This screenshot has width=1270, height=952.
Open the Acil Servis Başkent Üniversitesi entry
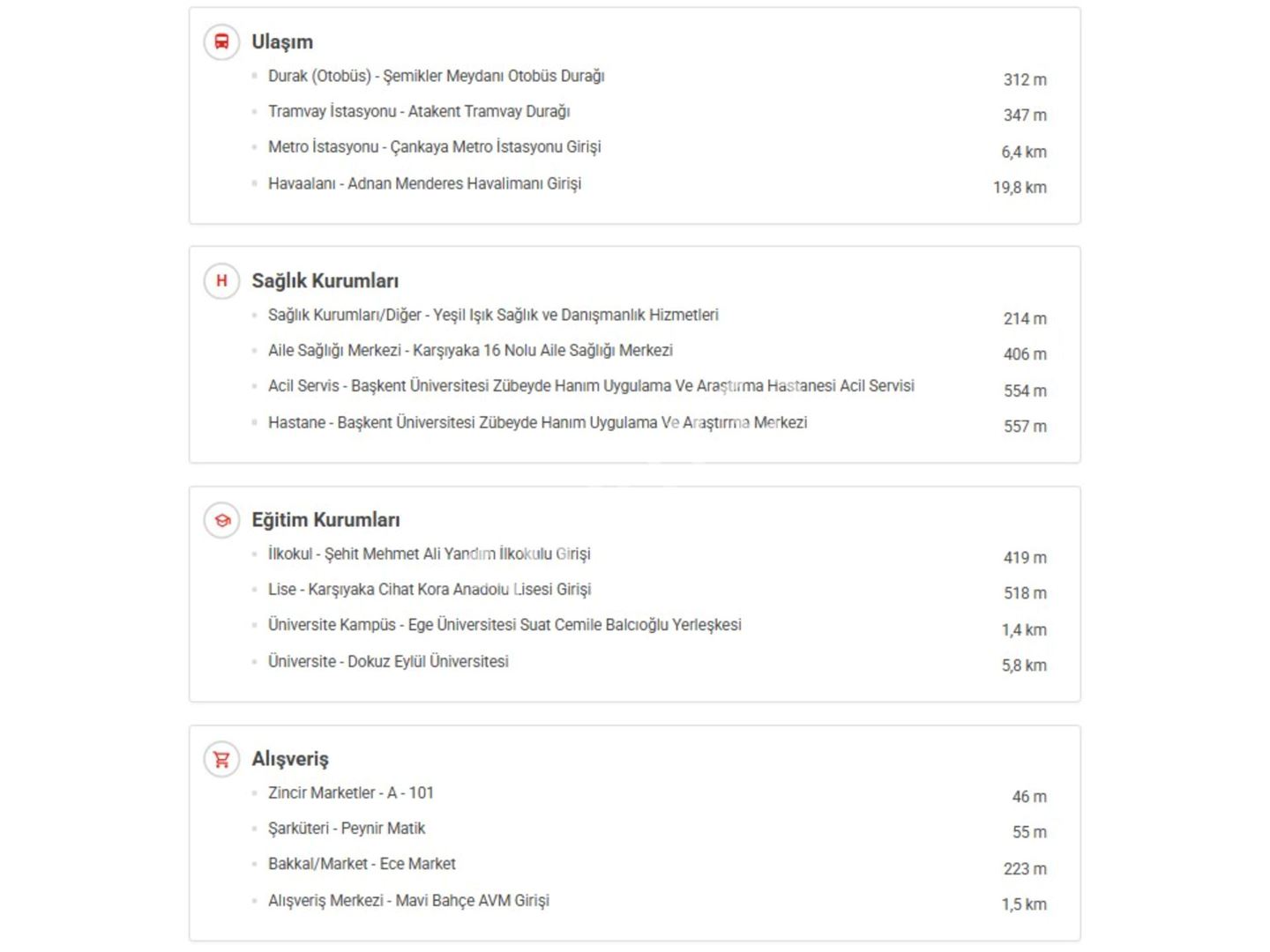[x=591, y=386]
